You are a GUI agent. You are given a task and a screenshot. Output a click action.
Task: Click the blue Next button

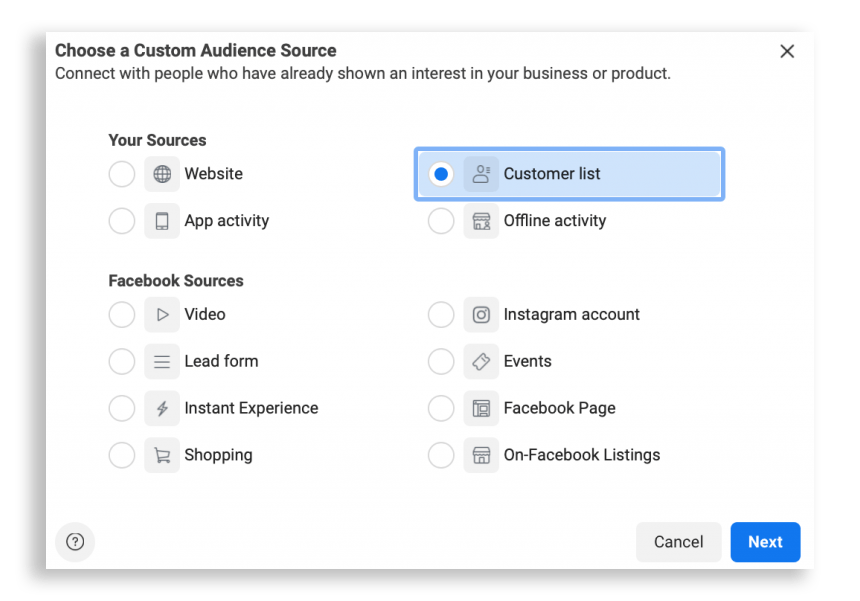pyautogui.click(x=765, y=542)
